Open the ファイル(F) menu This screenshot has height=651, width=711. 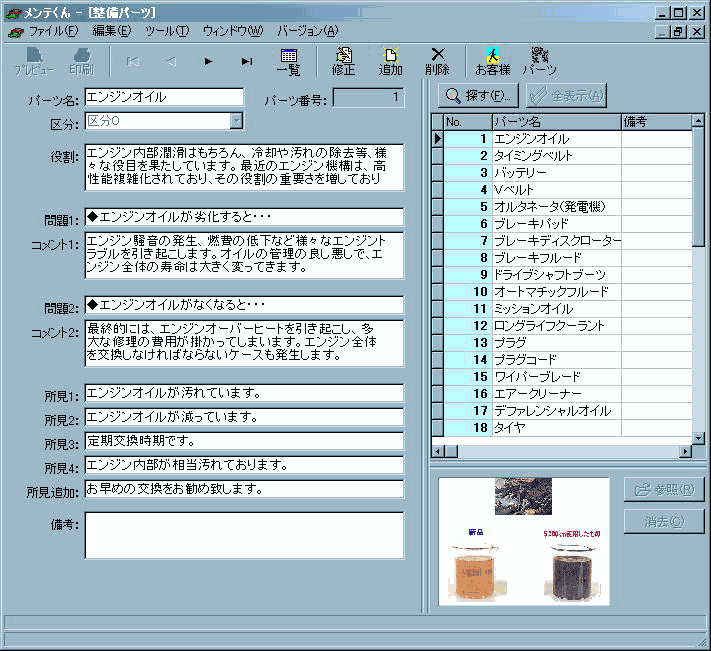point(52,31)
